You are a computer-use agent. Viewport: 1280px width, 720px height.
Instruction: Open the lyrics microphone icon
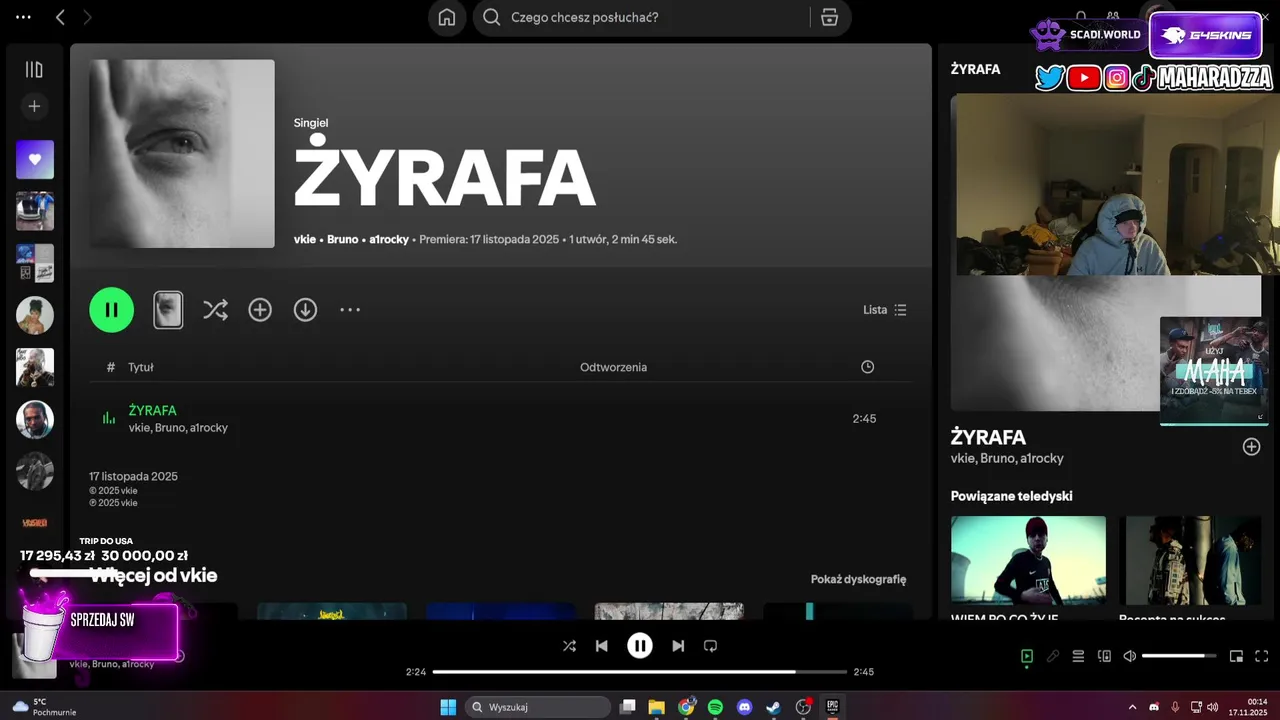point(1052,656)
